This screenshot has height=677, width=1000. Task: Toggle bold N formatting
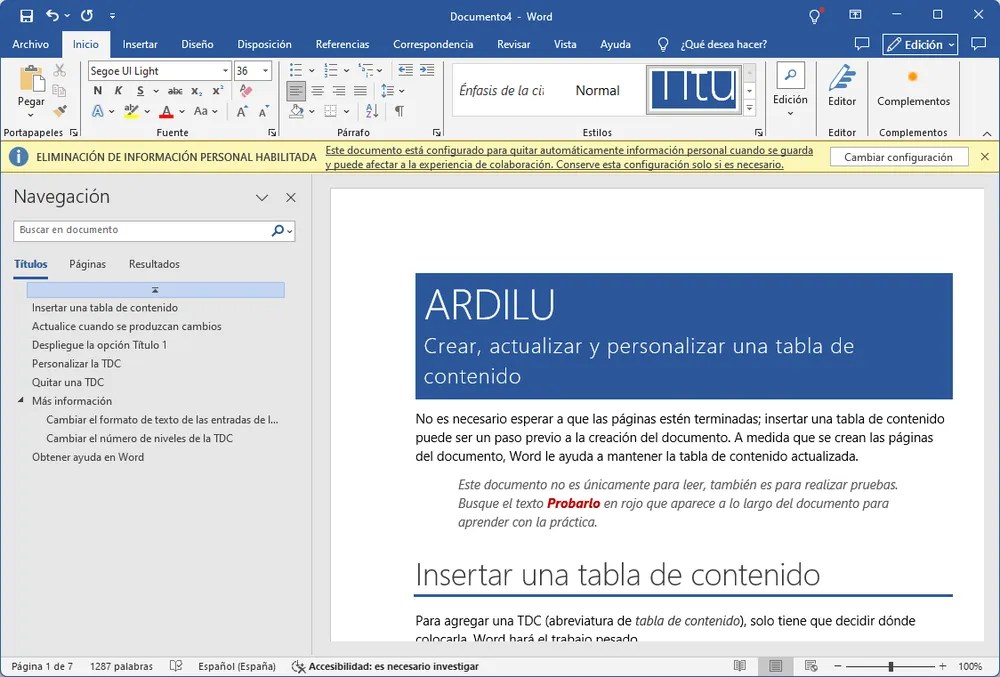pyautogui.click(x=98, y=91)
